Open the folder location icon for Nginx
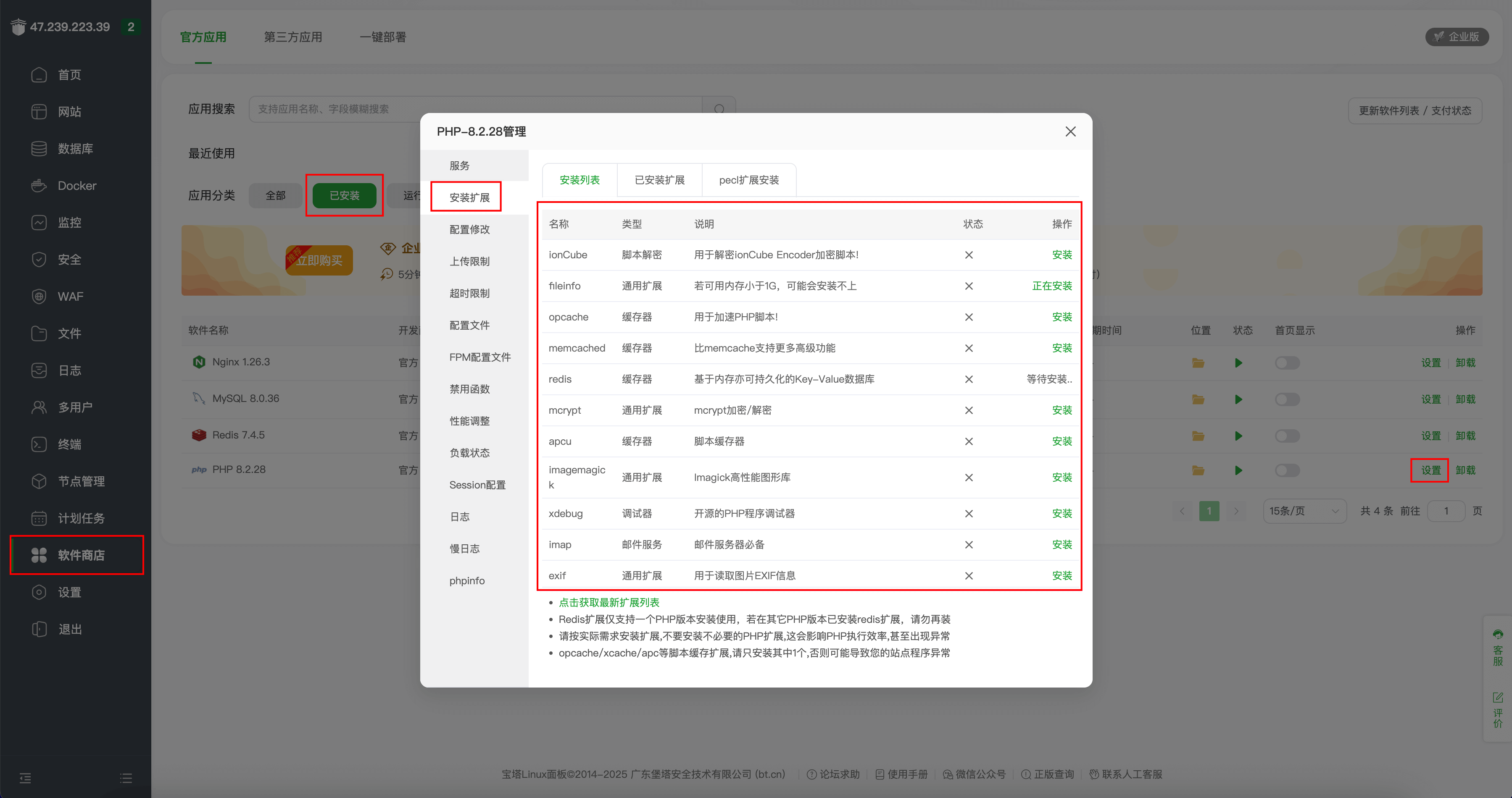This screenshot has height=798, width=1512. 1199,362
